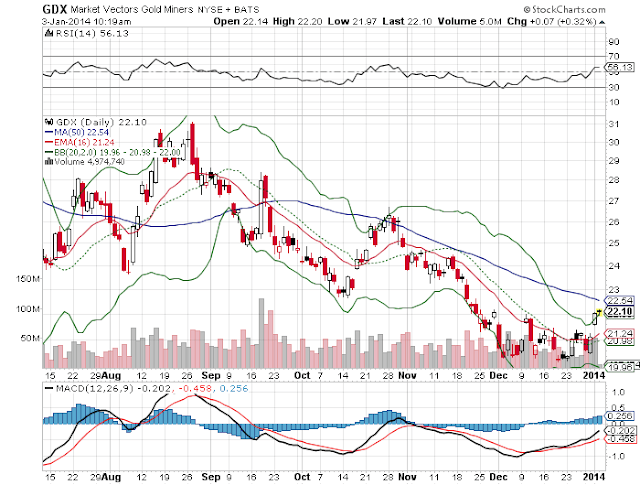Screen dimensions: 640x485
Task: Click the EMA(16) 21.24 legend entry
Action: tap(79, 142)
